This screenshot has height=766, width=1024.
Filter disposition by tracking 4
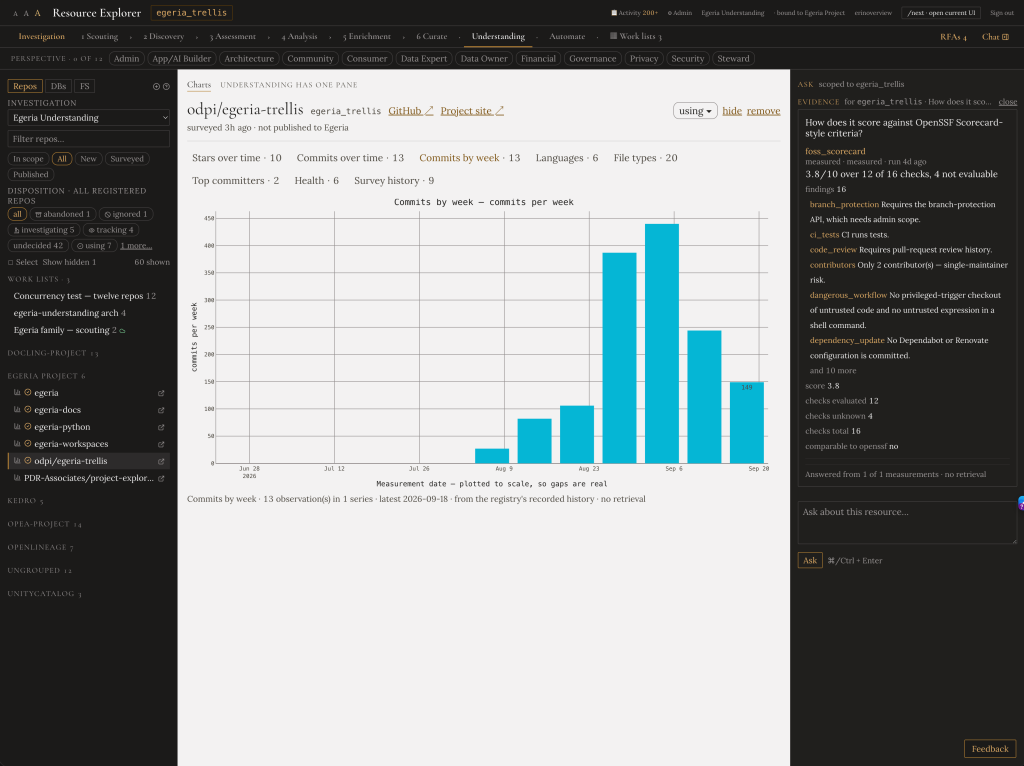[111, 230]
